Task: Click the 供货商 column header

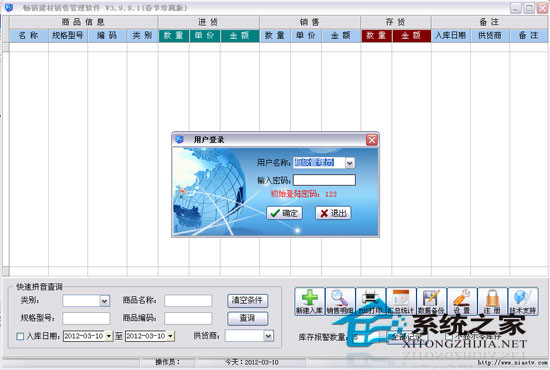Action: point(490,36)
